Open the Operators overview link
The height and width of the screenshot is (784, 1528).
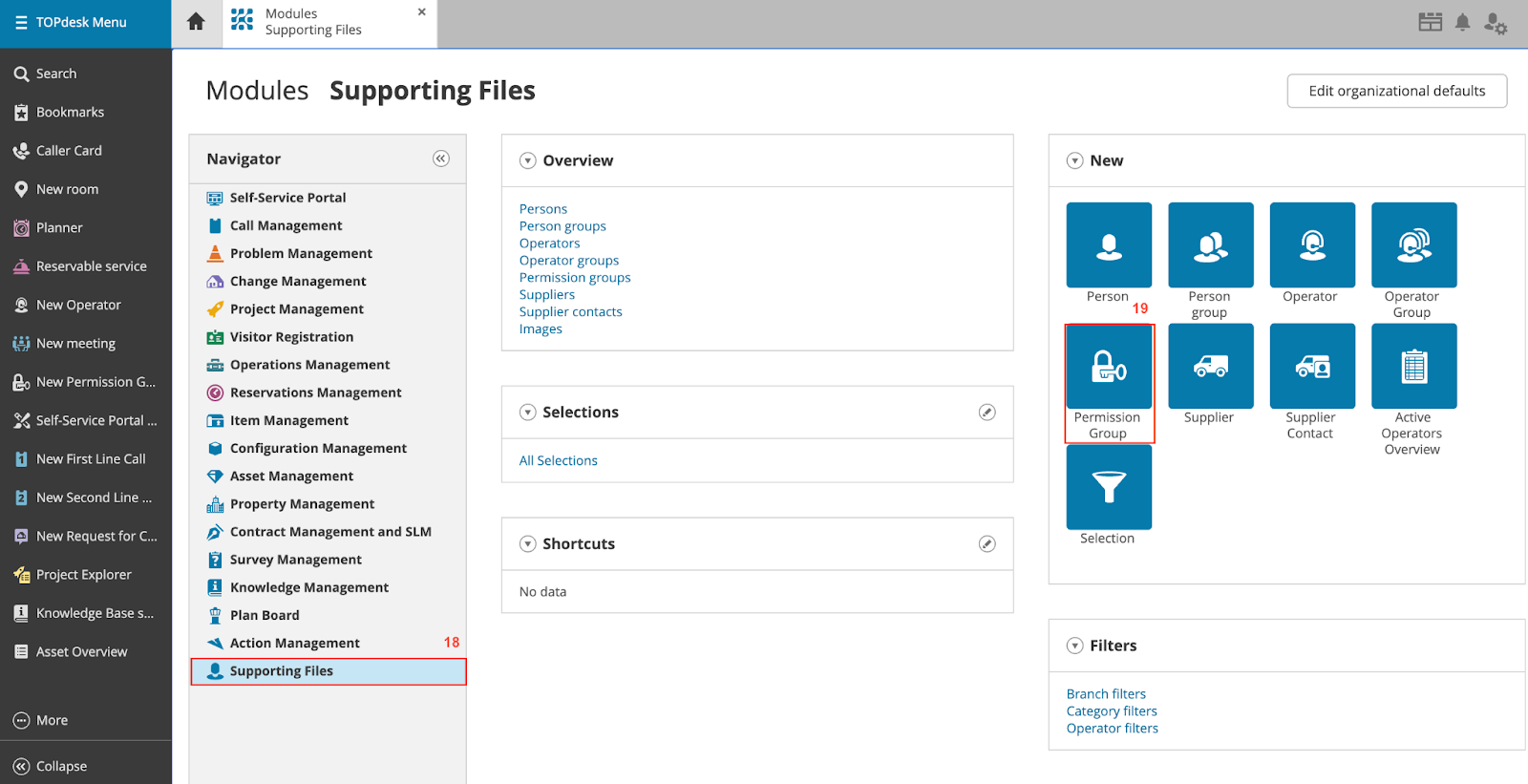pyautogui.click(x=549, y=244)
